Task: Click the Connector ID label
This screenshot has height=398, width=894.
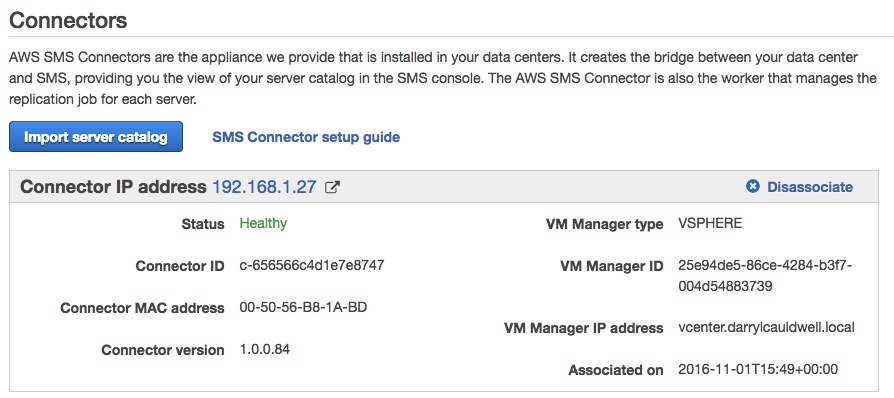Action: pyautogui.click(x=180, y=266)
